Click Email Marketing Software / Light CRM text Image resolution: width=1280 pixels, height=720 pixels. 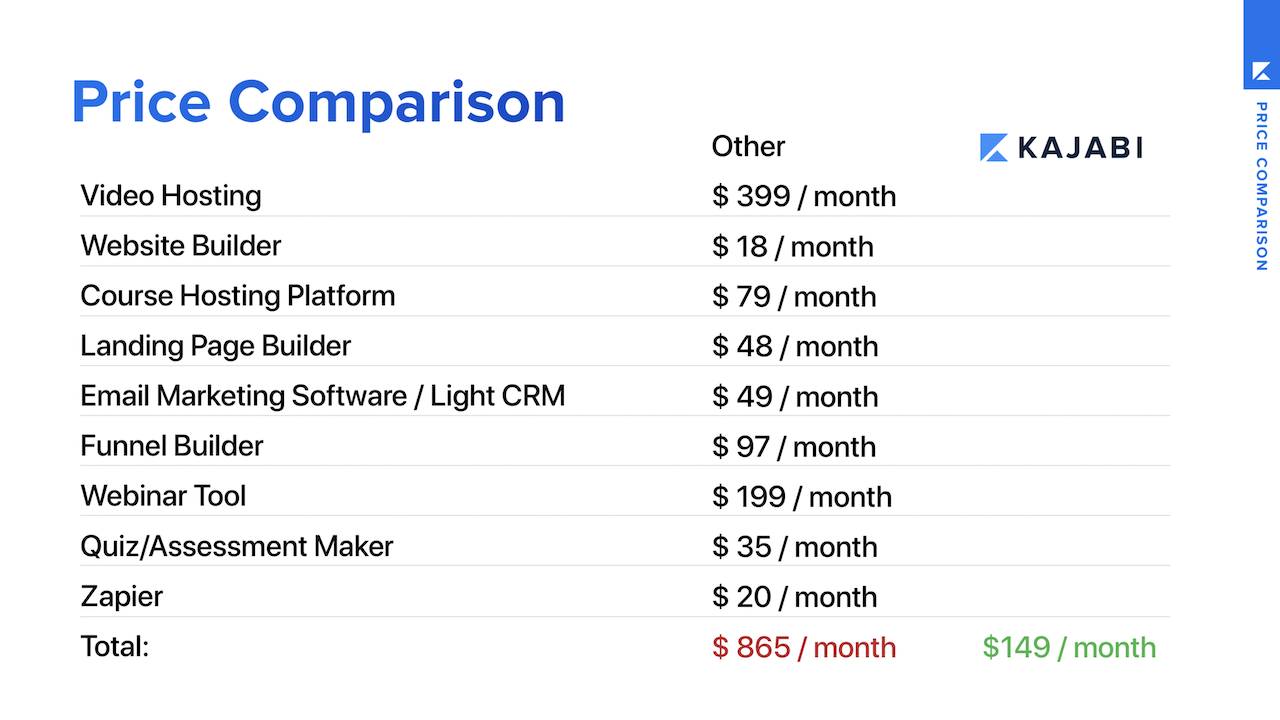tap(323, 395)
